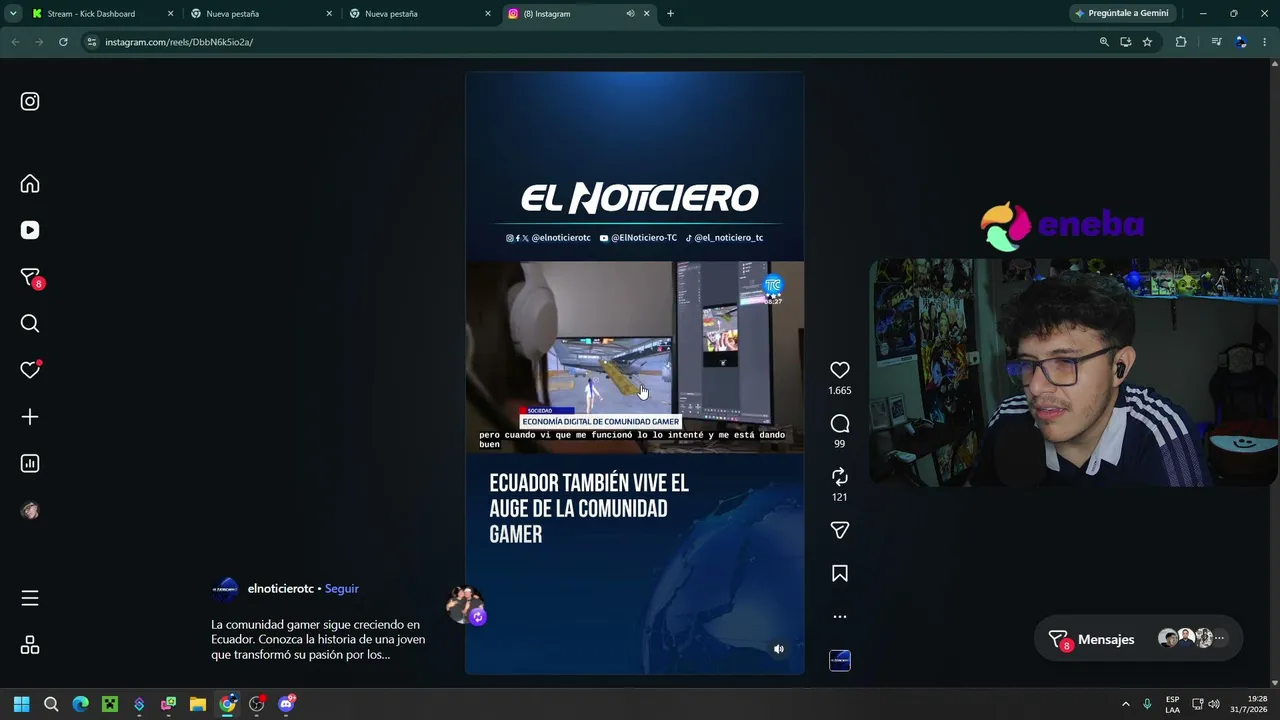
Task: Switch to the Stream - Kick Dashboard tab
Action: (x=103, y=14)
